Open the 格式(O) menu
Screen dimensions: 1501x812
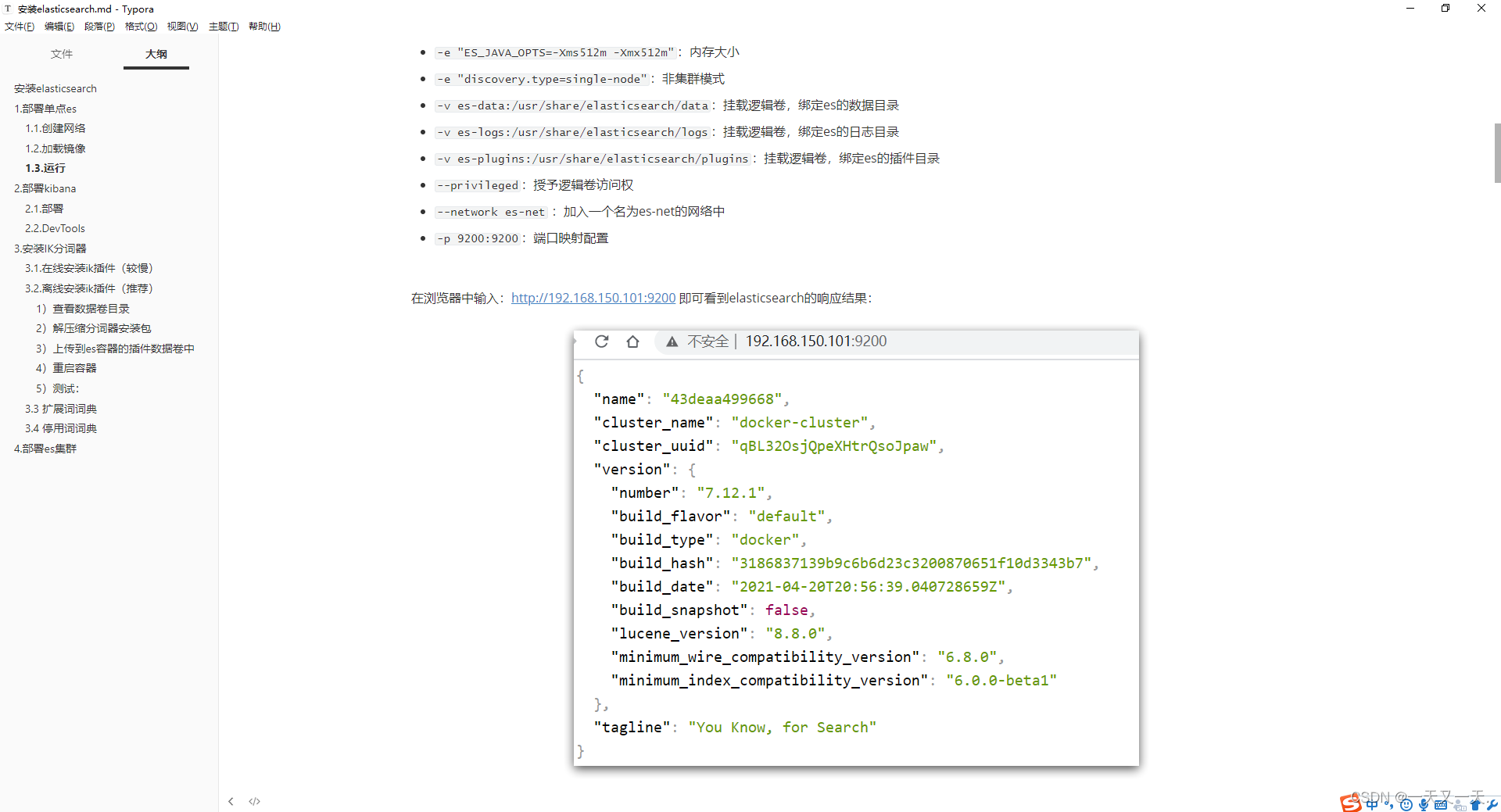click(141, 27)
